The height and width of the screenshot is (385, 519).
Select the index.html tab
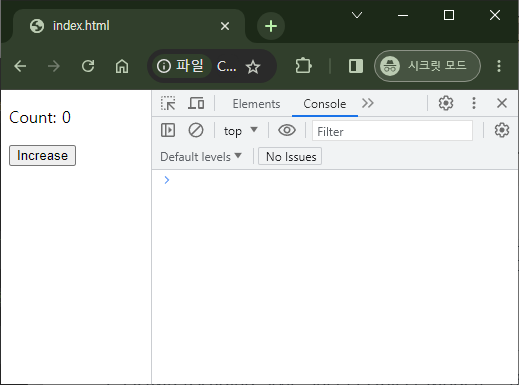point(129,26)
